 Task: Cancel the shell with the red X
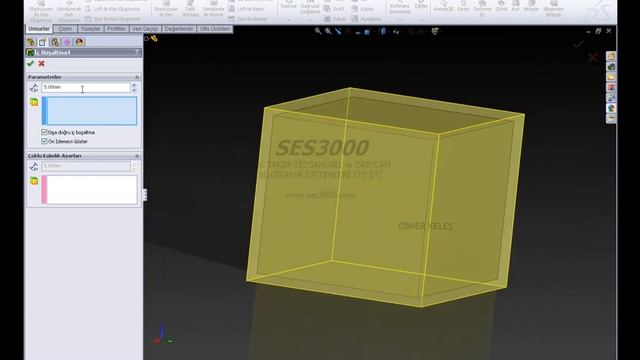[41, 64]
